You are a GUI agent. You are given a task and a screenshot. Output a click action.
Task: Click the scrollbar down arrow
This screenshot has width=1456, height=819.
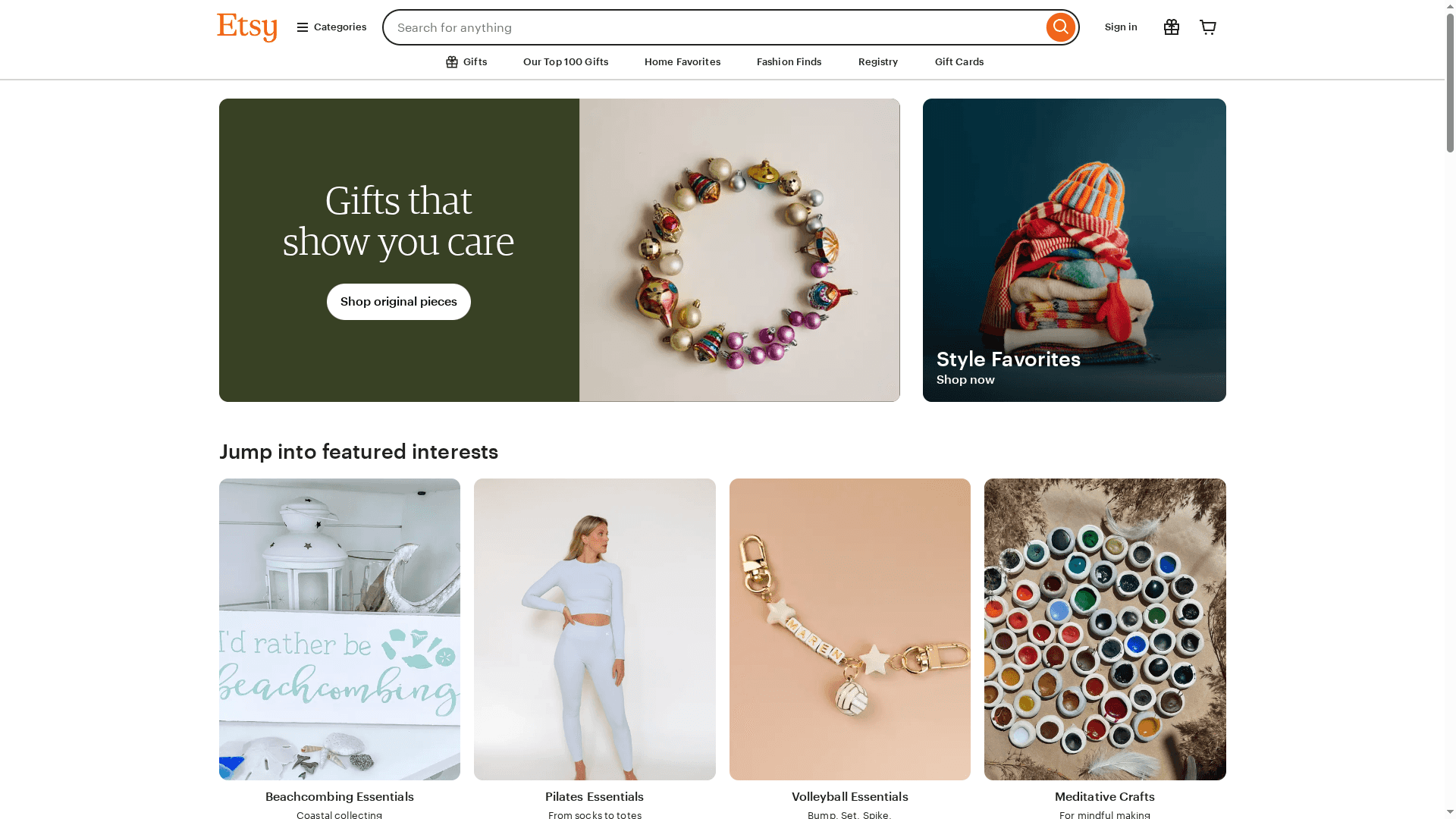click(x=1448, y=811)
